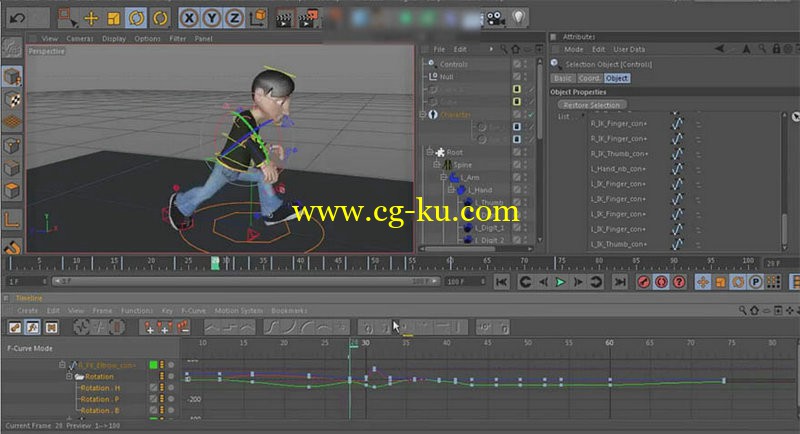Select the highlighted Rotate tool
The width and height of the screenshot is (800, 434).
[x=136, y=19]
